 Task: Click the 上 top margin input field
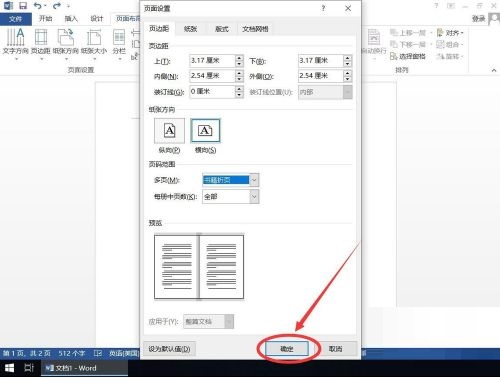pyautogui.click(x=212, y=61)
